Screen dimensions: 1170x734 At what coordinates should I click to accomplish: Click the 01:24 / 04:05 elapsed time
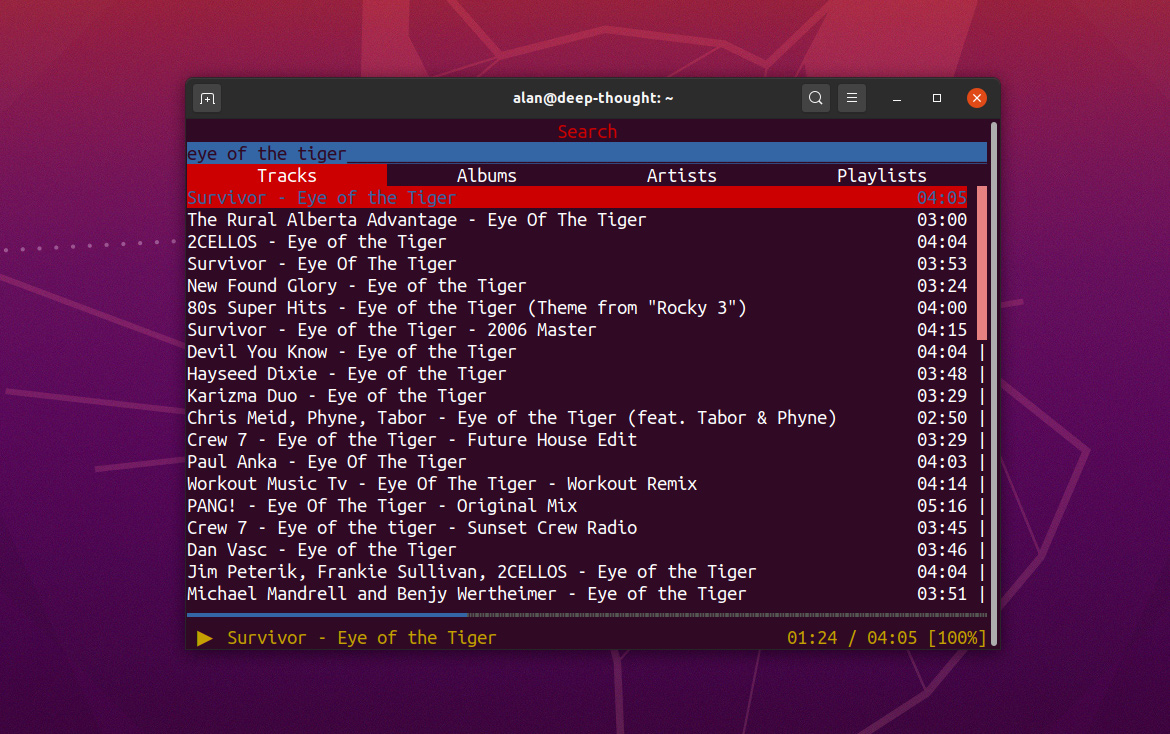[851, 638]
